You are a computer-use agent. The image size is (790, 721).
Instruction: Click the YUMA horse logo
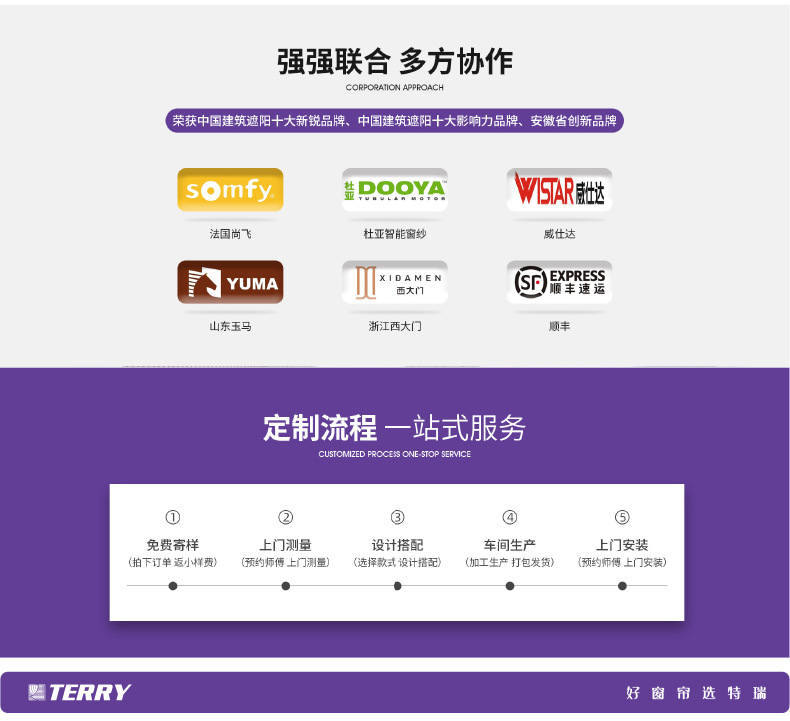coord(230,282)
